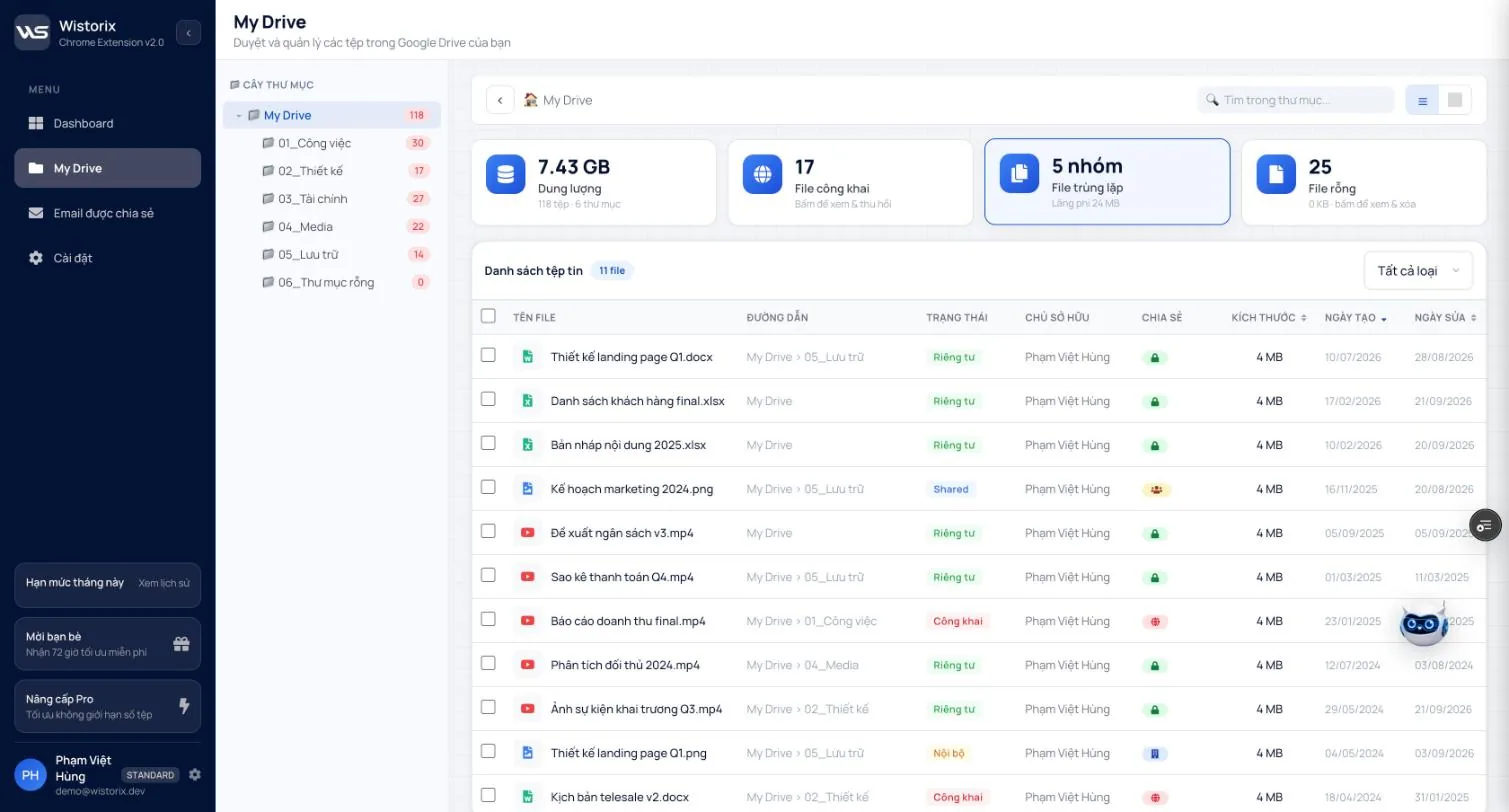This screenshot has height=812, width=1509.
Task: Switch to grid view layout
Action: coord(1455,100)
